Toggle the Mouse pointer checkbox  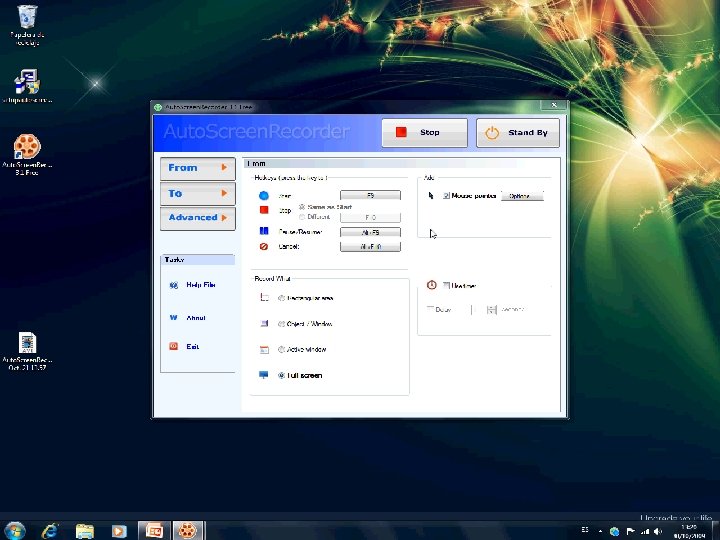[x=446, y=196]
